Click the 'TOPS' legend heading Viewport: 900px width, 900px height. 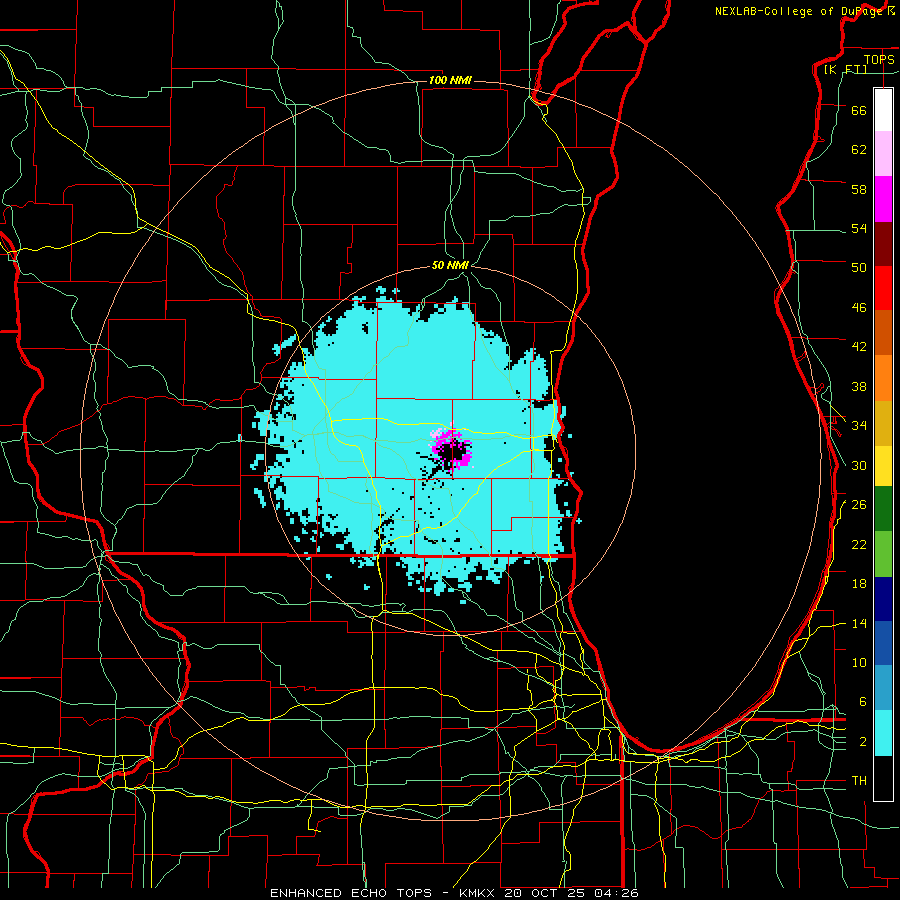(x=879, y=59)
